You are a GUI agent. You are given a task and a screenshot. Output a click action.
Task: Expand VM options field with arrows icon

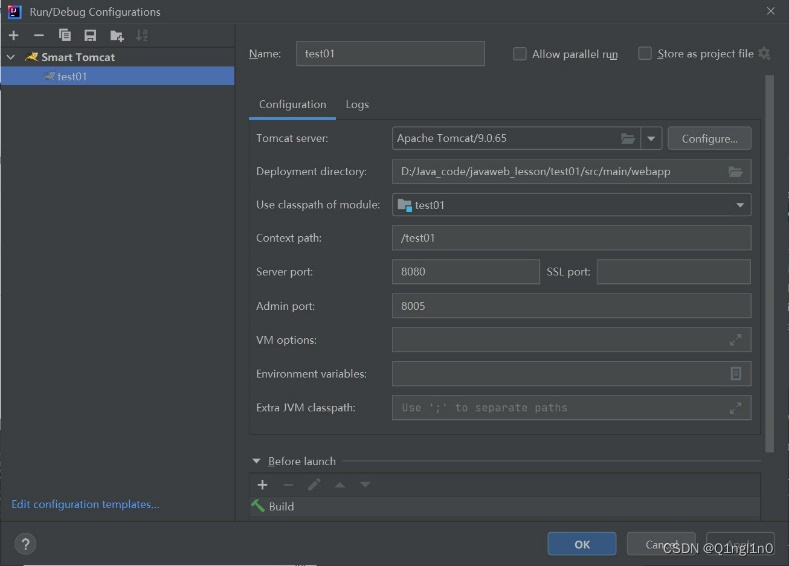pos(735,340)
